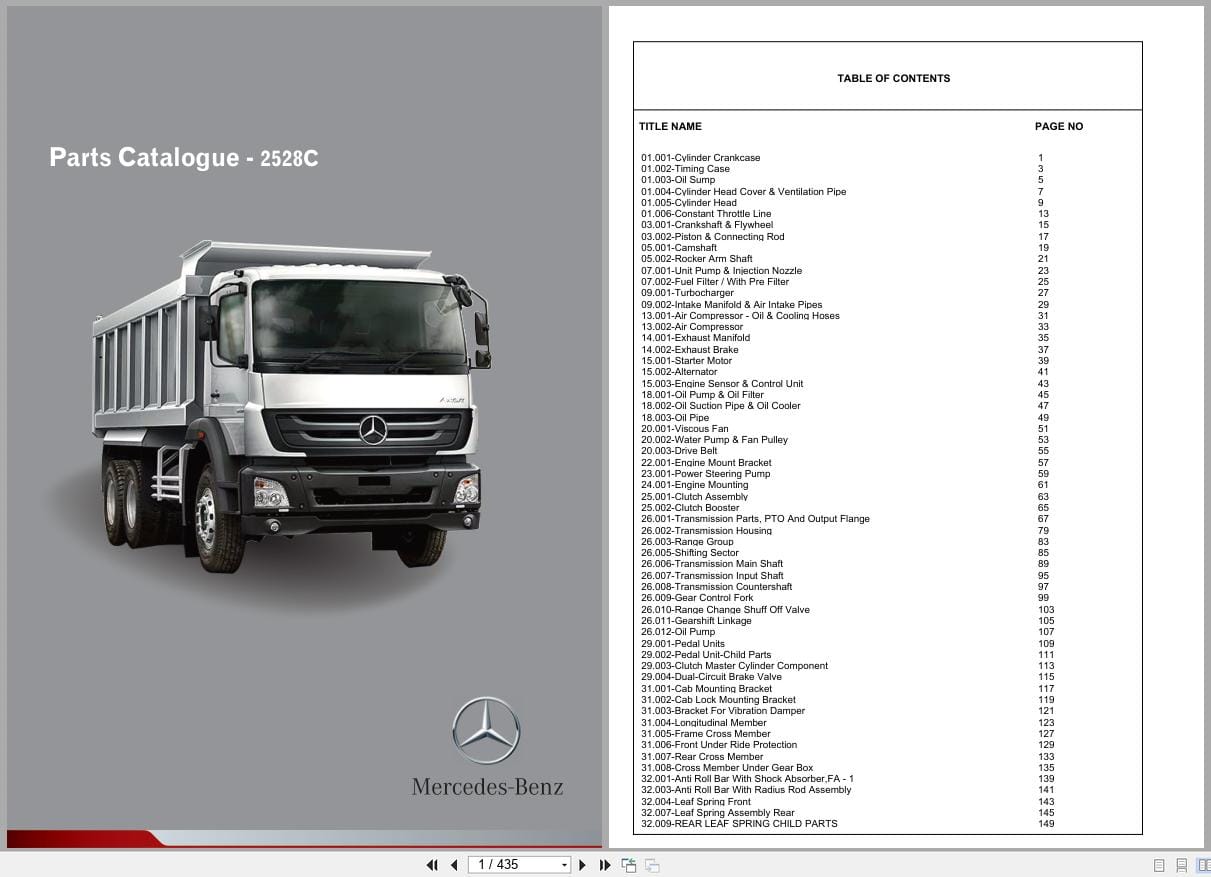Select entry '01.002-Timing Case'
1211x877 pixels.
686,169
